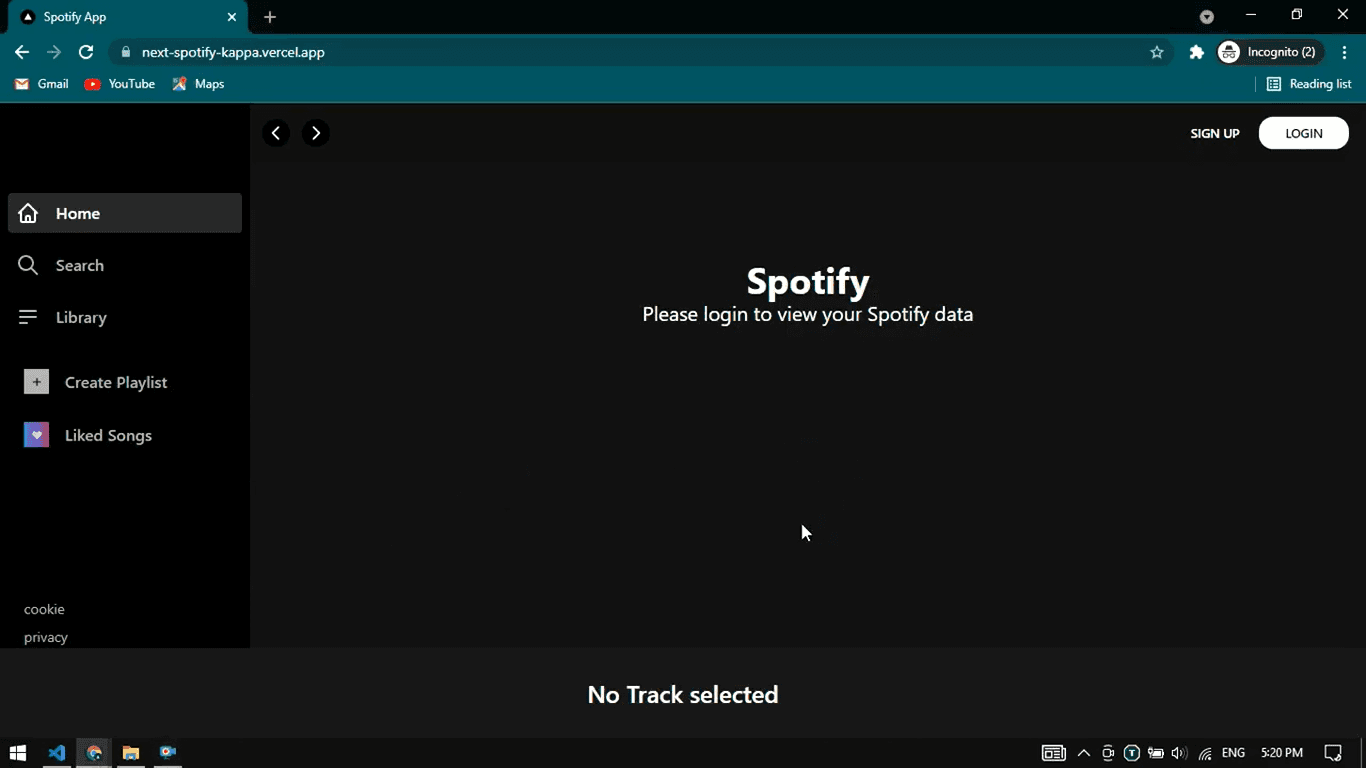Open Visual Studio Code from taskbar

[x=57, y=753]
